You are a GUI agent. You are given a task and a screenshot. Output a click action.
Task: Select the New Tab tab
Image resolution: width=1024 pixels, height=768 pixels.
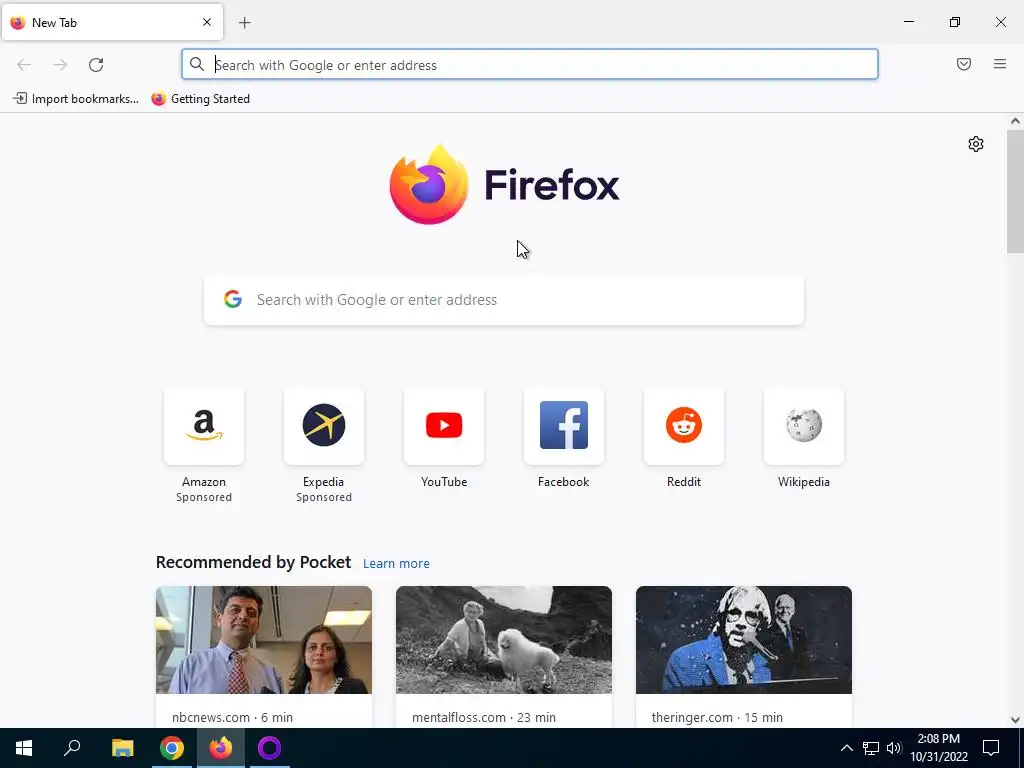click(x=112, y=22)
